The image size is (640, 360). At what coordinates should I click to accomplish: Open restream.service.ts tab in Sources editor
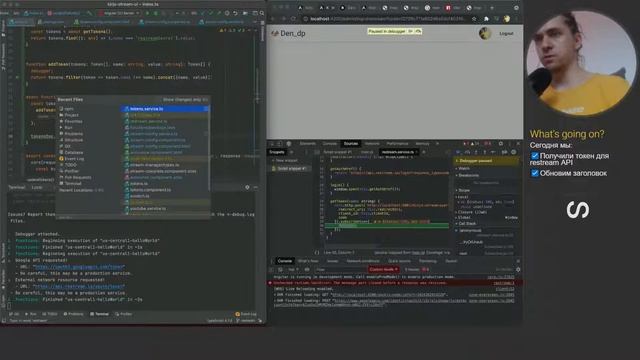398,152
